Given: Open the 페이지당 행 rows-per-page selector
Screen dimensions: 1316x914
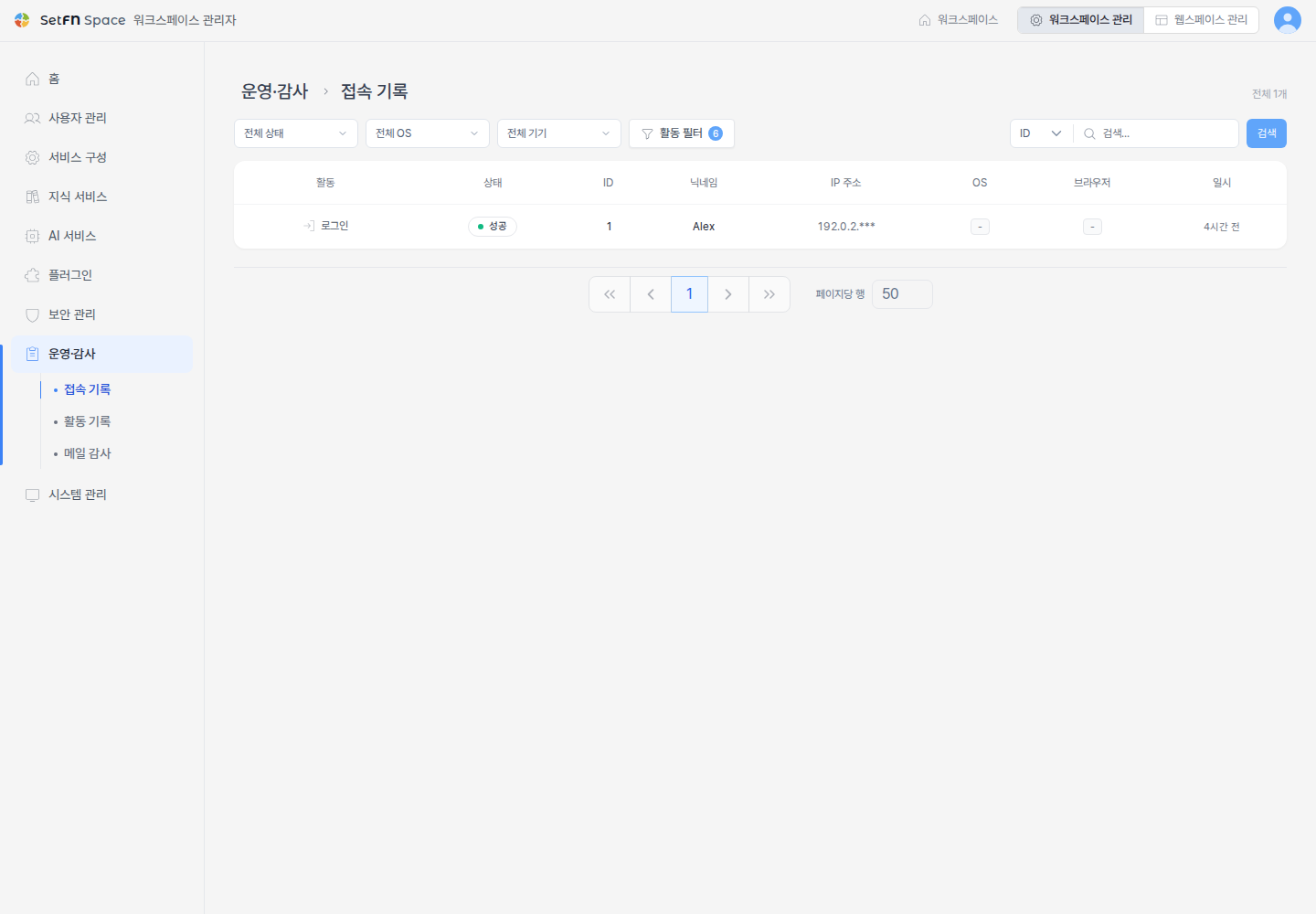Looking at the screenshot, I should (902, 294).
